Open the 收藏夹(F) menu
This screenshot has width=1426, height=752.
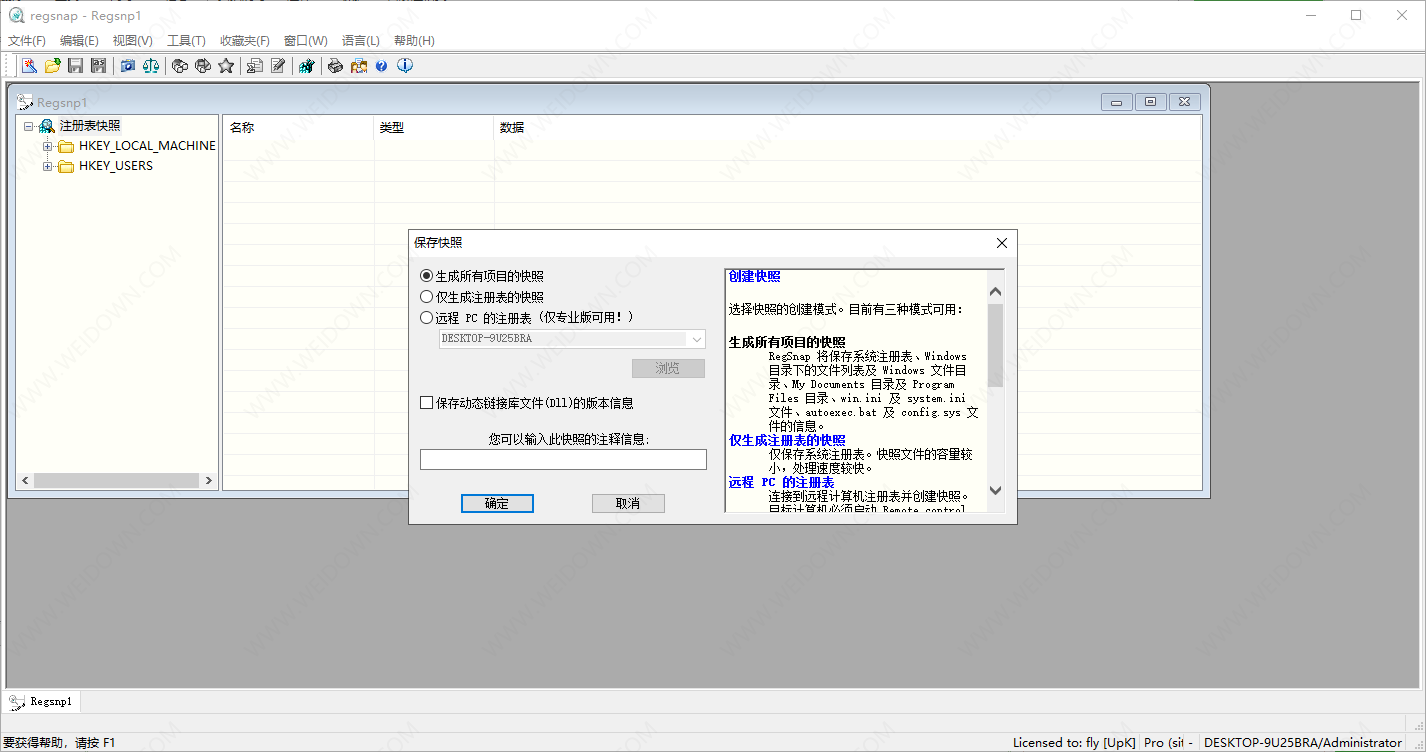(x=245, y=41)
